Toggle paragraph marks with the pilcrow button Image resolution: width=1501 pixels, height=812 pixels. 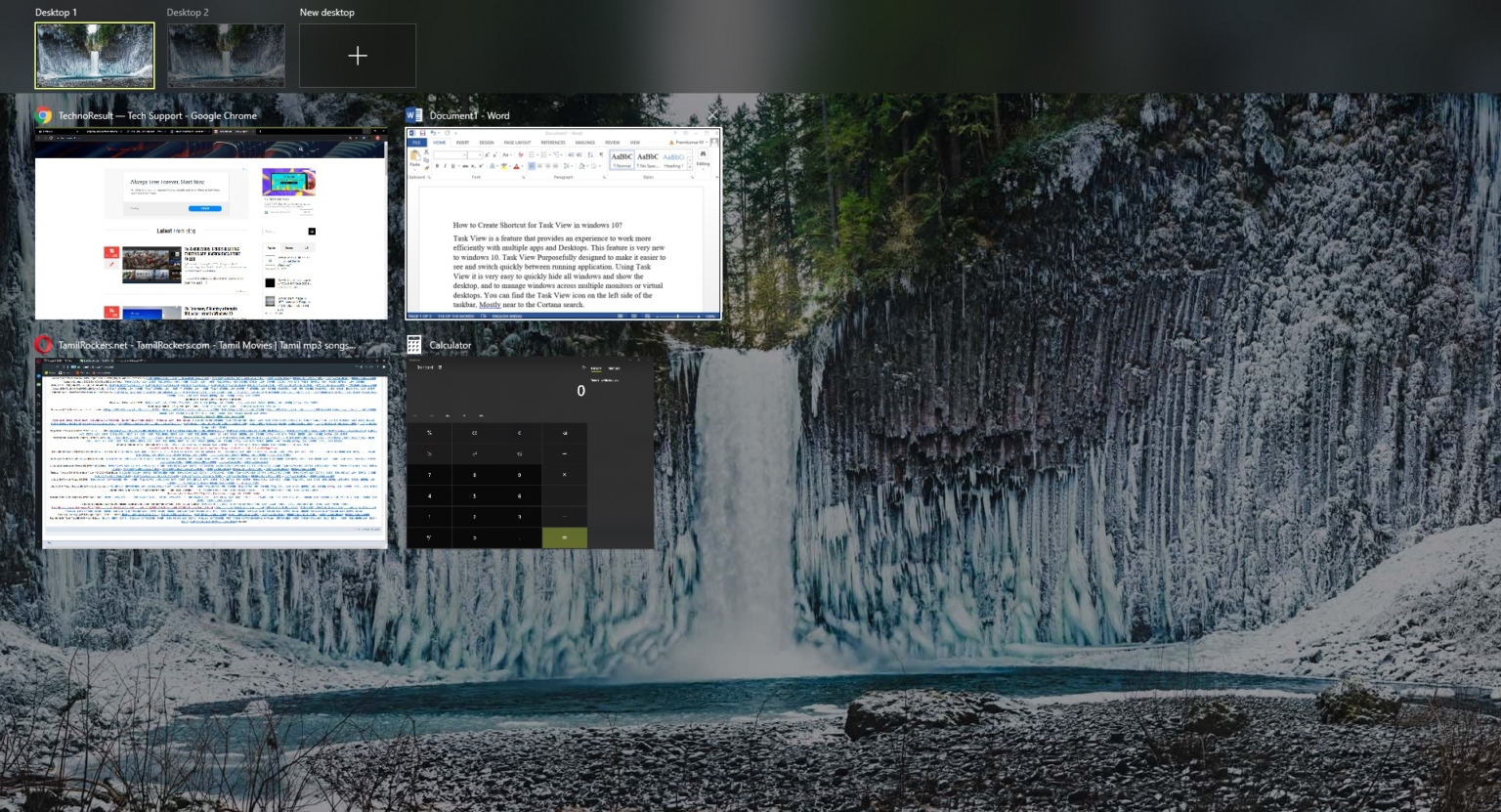pyautogui.click(x=599, y=155)
